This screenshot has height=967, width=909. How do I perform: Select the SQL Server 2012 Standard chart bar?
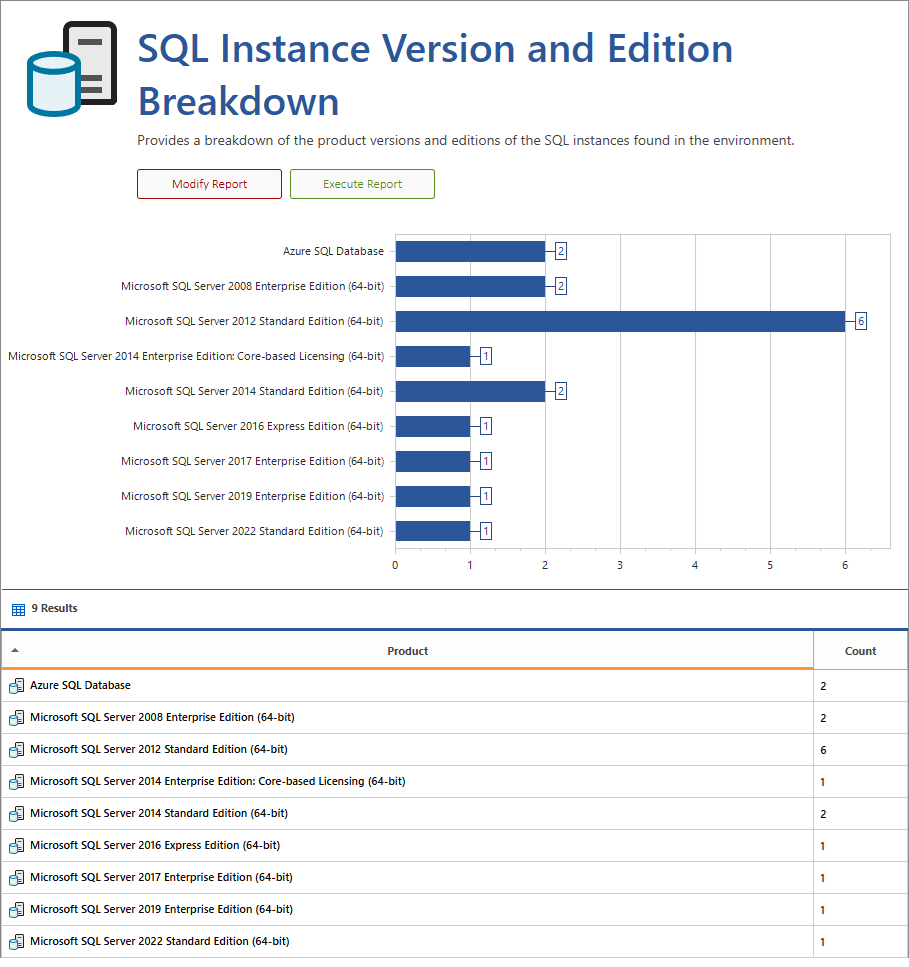620,321
